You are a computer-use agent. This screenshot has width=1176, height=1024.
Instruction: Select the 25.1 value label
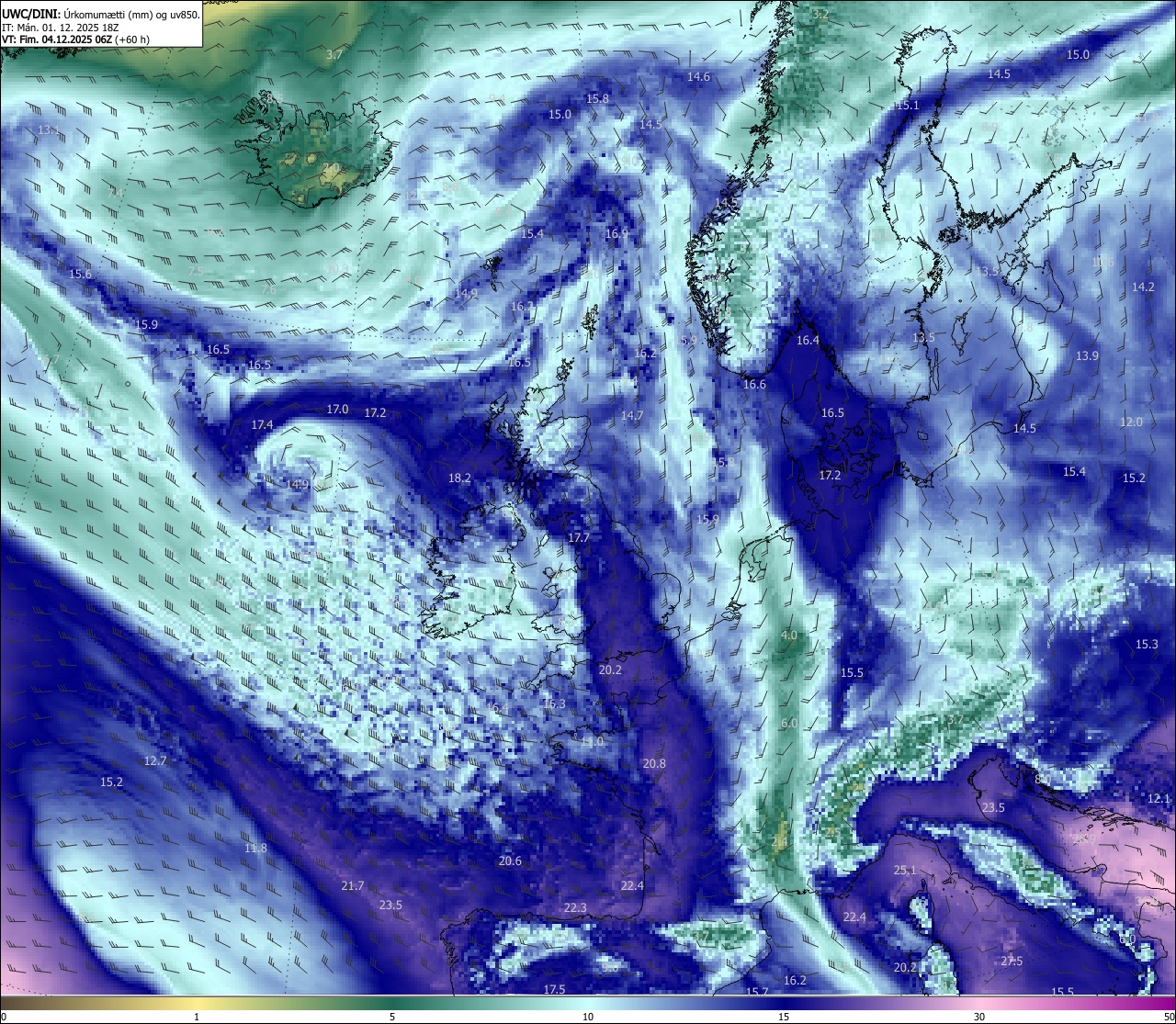click(905, 870)
